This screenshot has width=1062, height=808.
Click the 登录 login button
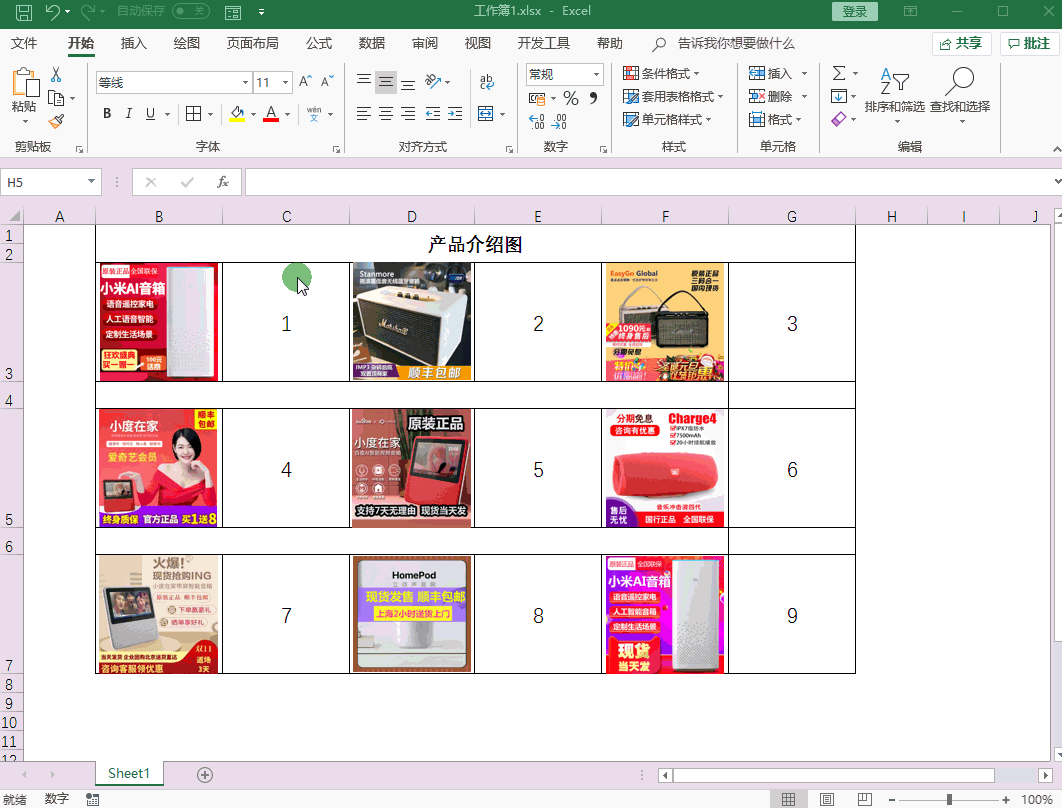[854, 12]
